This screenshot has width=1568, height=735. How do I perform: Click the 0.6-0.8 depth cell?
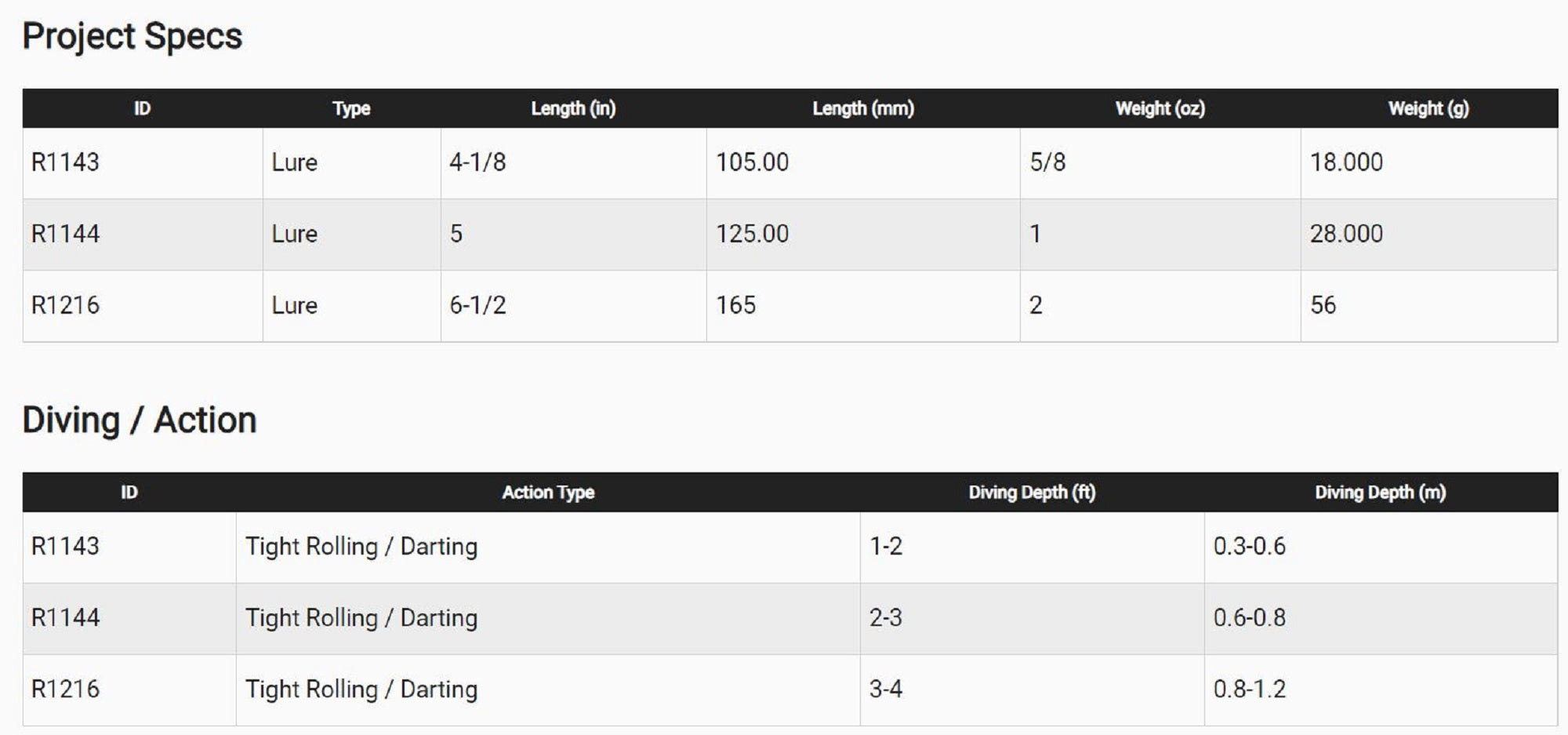1250,618
